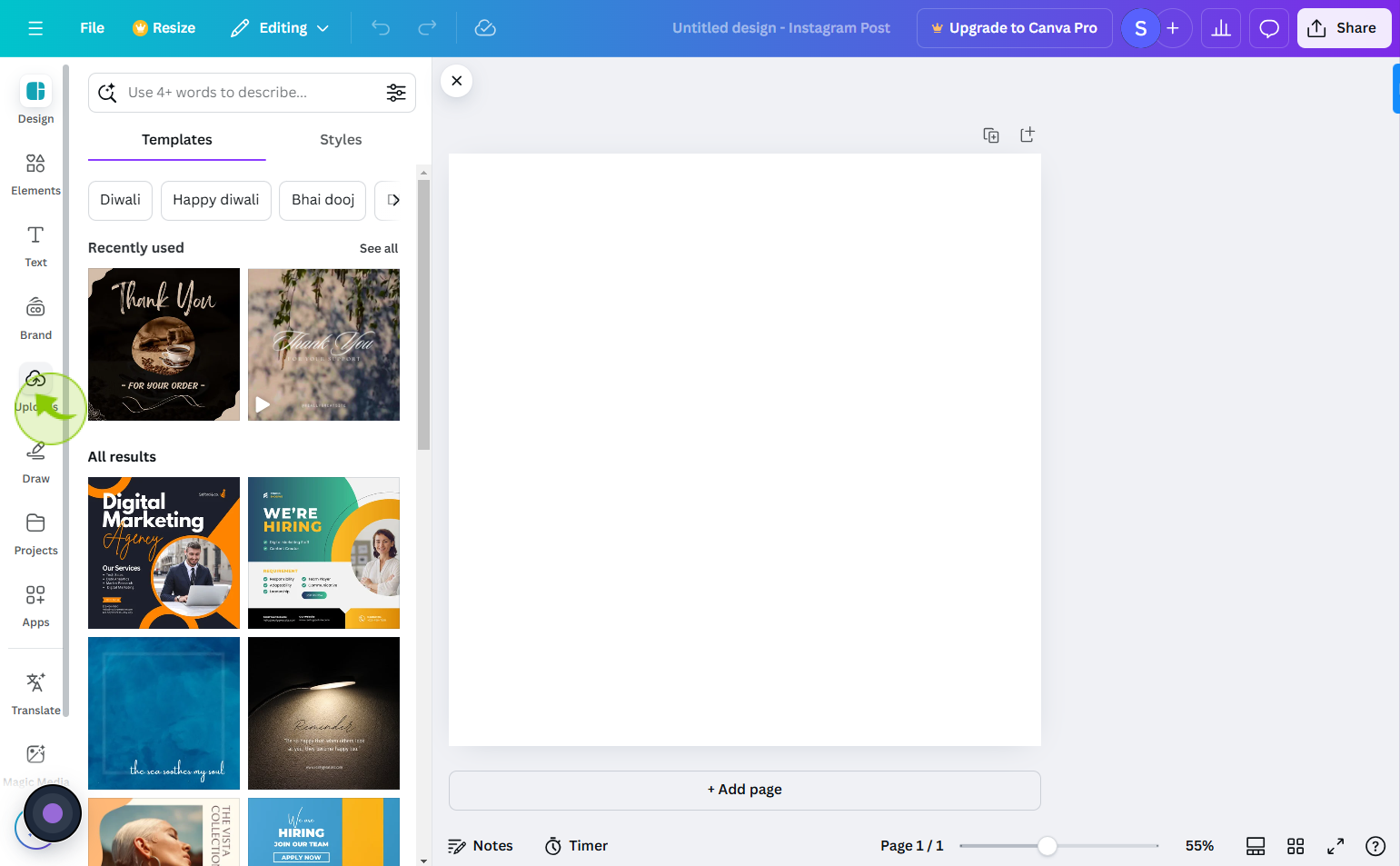Screen dimensions: 1400x866
Task: Click Upgrade to Canva Pro
Action: coord(1014,28)
